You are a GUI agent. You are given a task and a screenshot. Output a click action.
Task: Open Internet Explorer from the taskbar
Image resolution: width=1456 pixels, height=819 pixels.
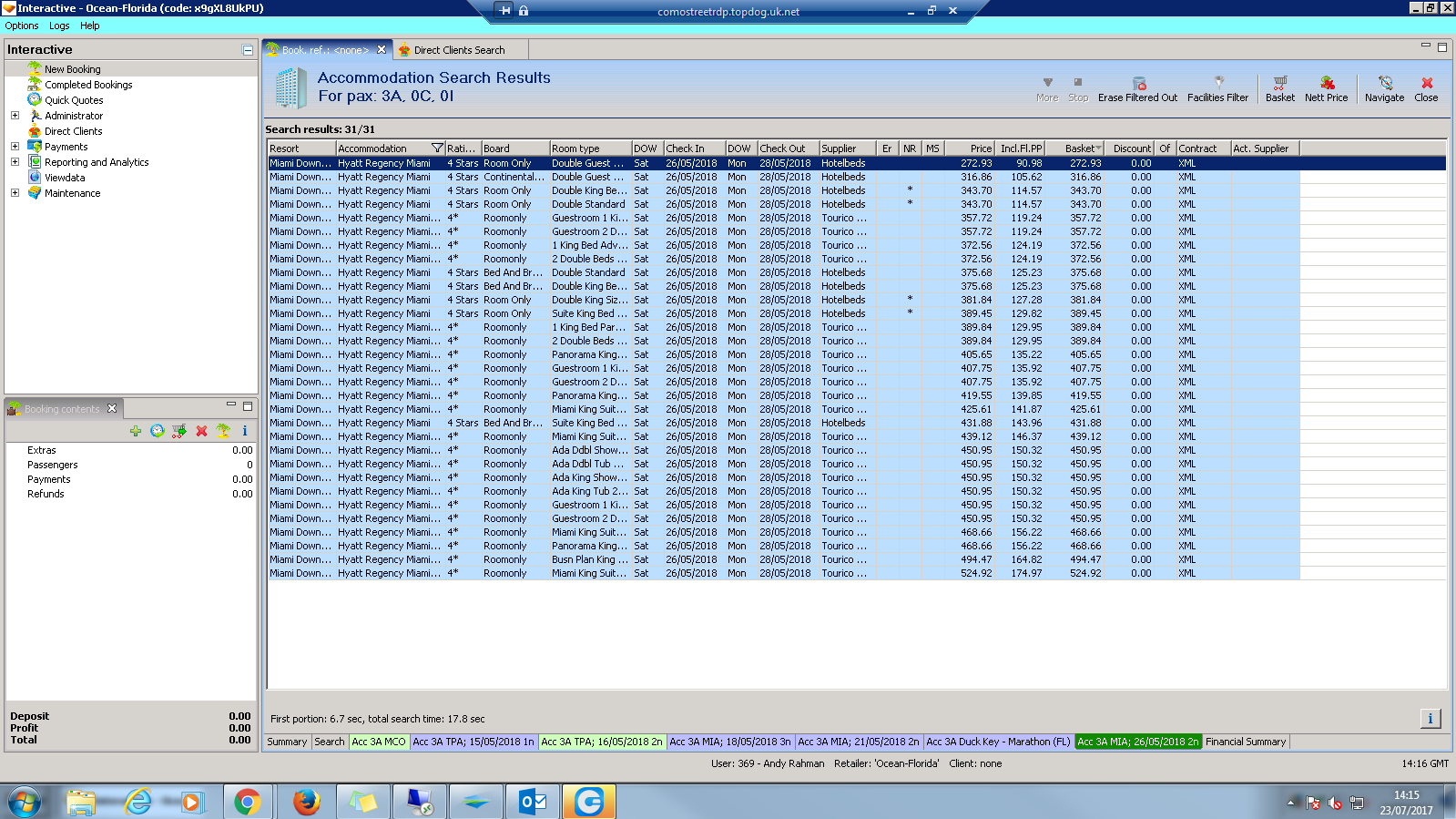[138, 802]
